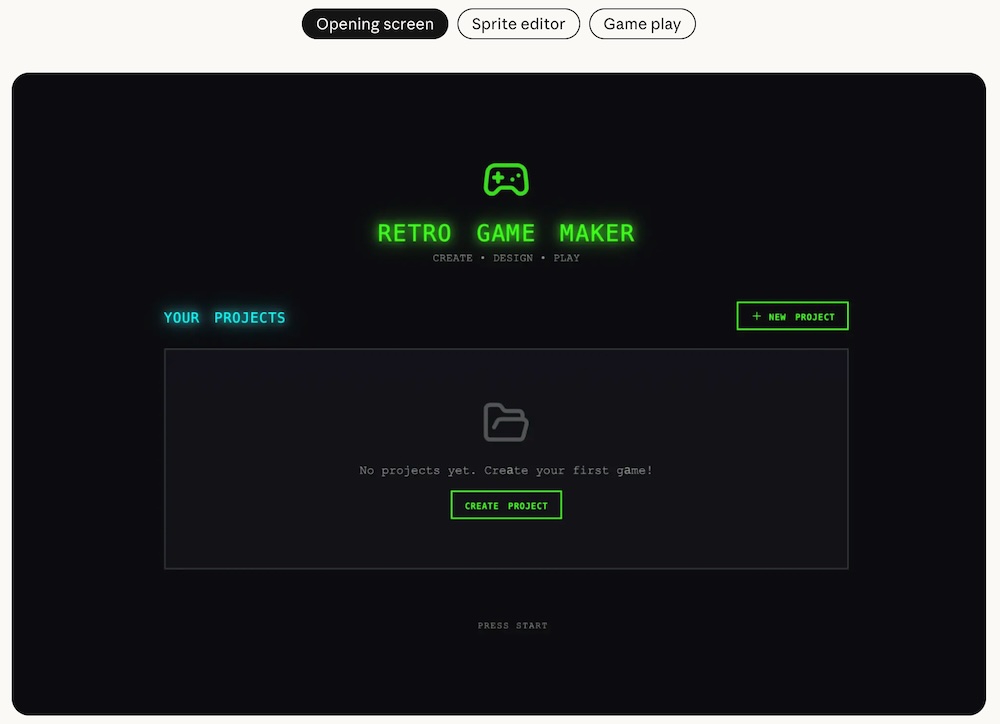
Task: Click the YOUR PROJECTS heading
Action: pos(224,318)
